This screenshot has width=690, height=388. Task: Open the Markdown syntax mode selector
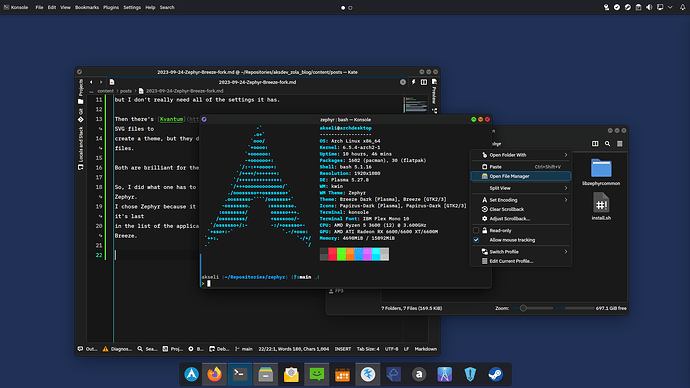426,349
